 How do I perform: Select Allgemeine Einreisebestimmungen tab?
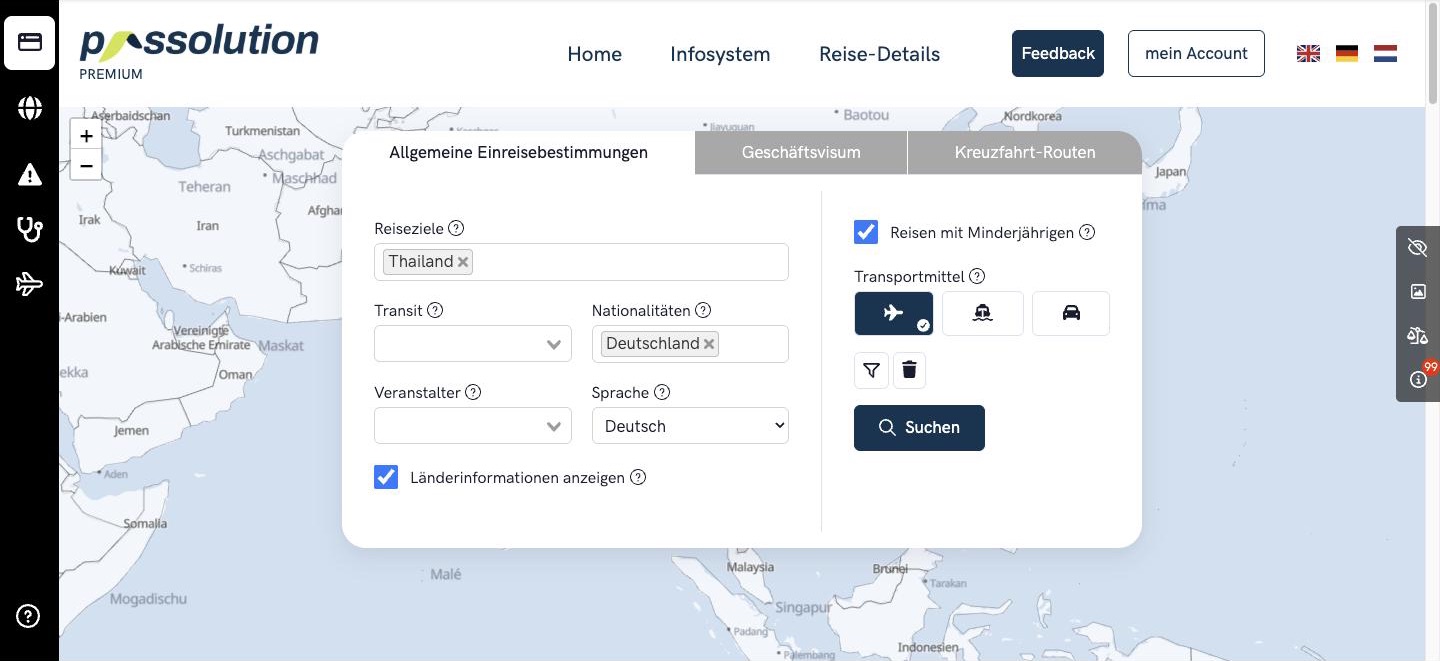click(x=518, y=153)
